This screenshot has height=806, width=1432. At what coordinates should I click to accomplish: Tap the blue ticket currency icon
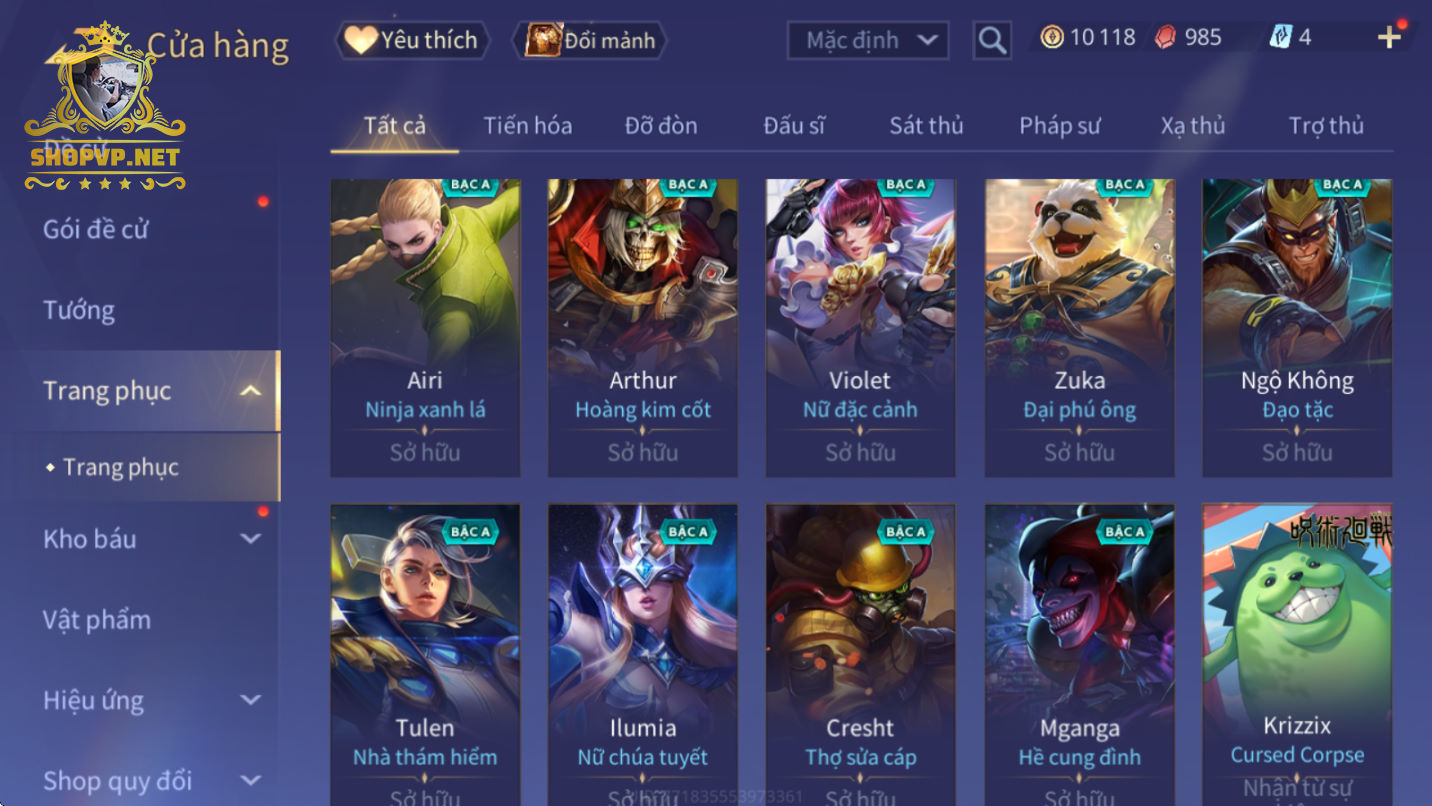point(1280,37)
